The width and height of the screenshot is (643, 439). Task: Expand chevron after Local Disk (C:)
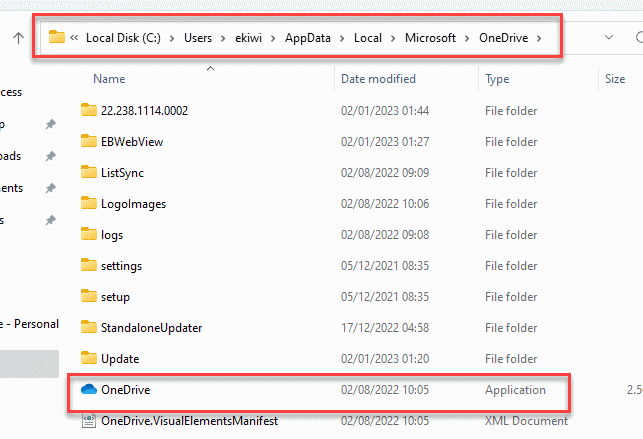(x=172, y=39)
